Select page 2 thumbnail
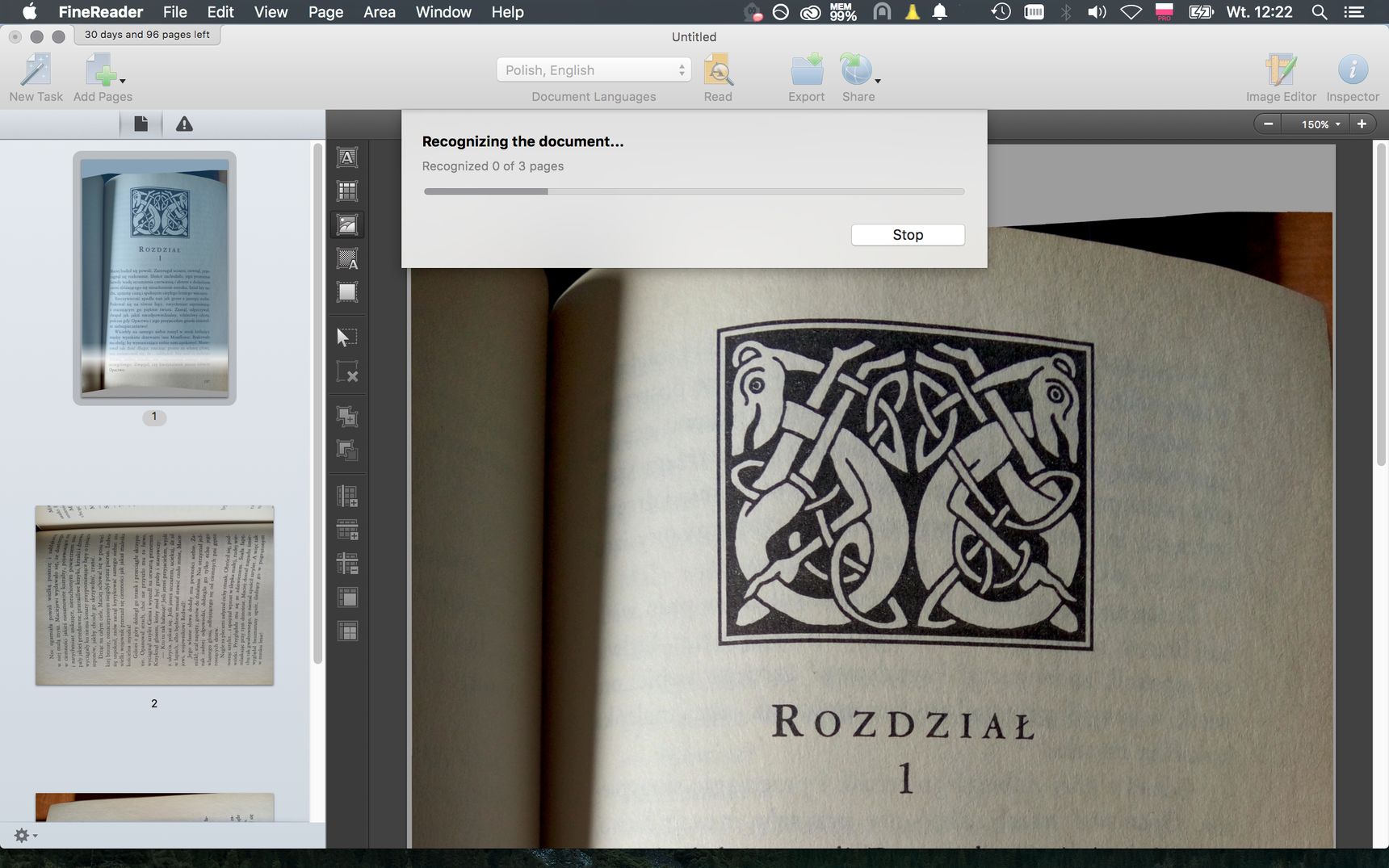 pyautogui.click(x=154, y=596)
